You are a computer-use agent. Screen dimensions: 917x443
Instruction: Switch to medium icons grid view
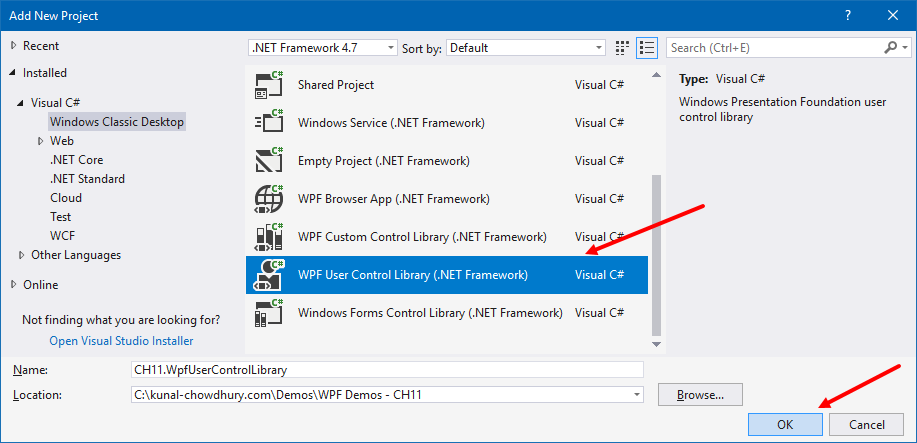click(623, 47)
